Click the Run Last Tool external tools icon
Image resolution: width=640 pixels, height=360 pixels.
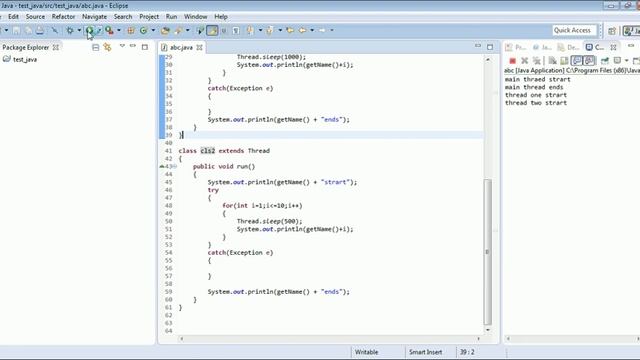pos(109,30)
